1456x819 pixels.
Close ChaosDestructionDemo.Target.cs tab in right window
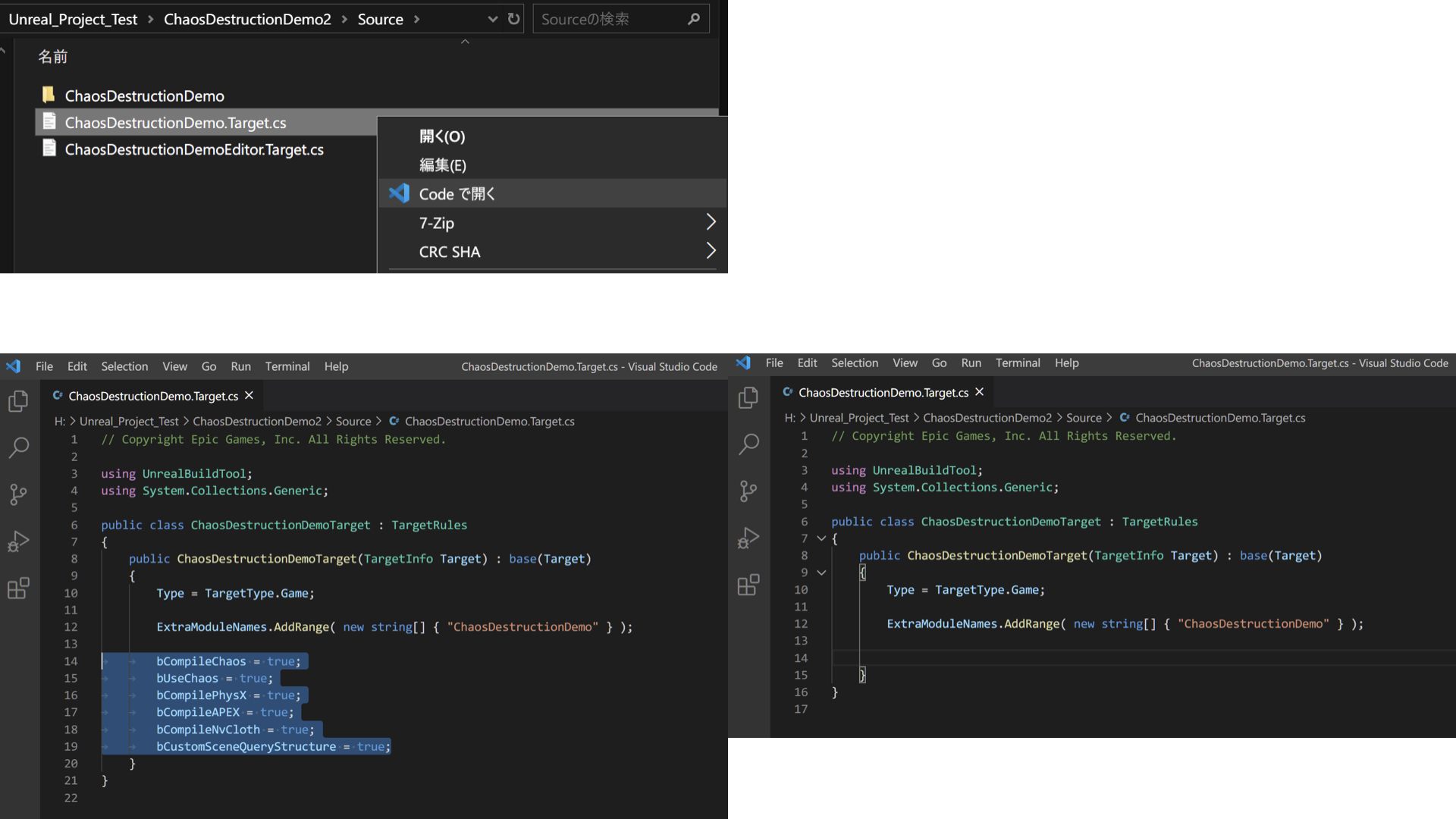tap(979, 392)
